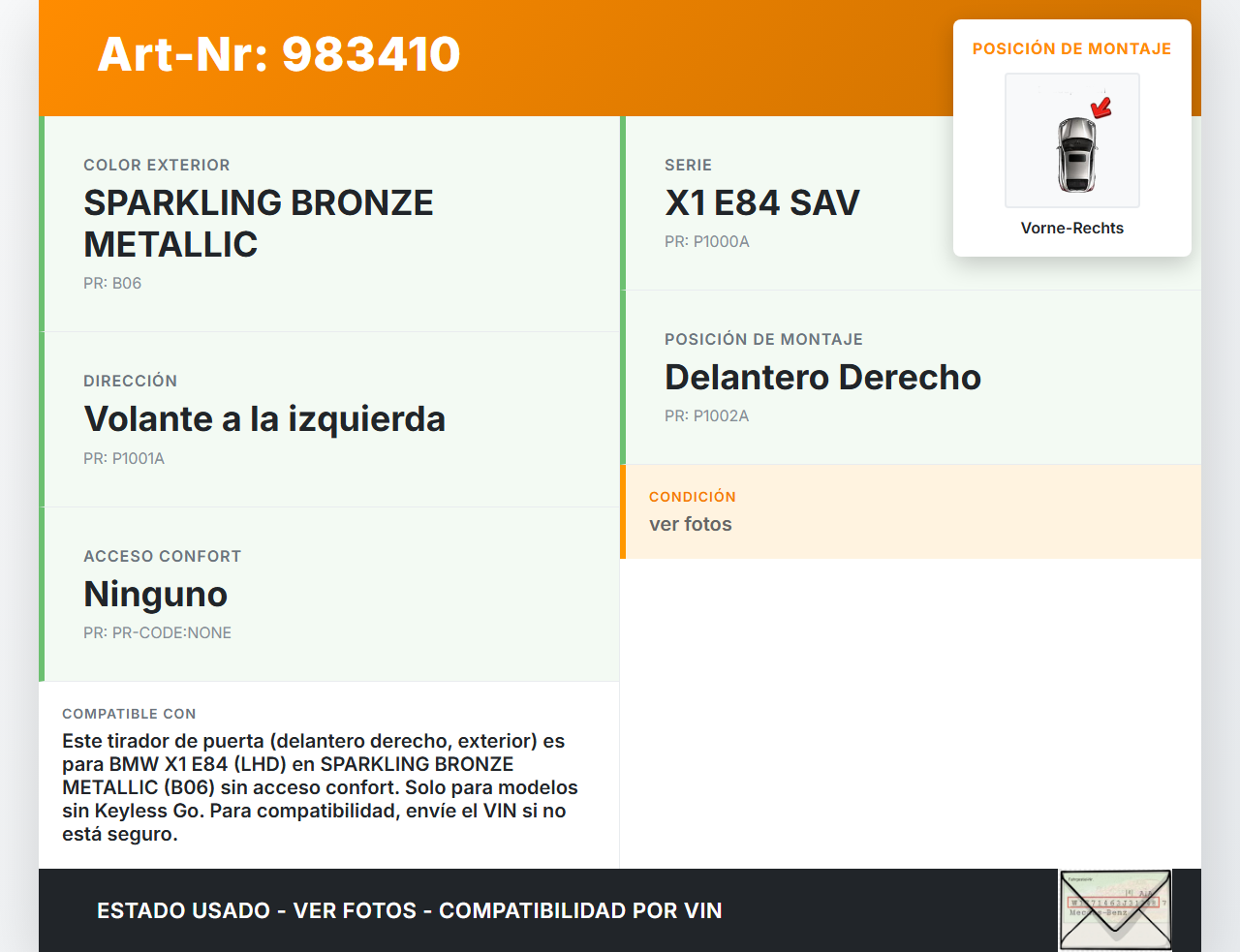Viewport: 1240px width, 952px height.
Task: Click the CONDICIÓN label
Action: pos(693,497)
